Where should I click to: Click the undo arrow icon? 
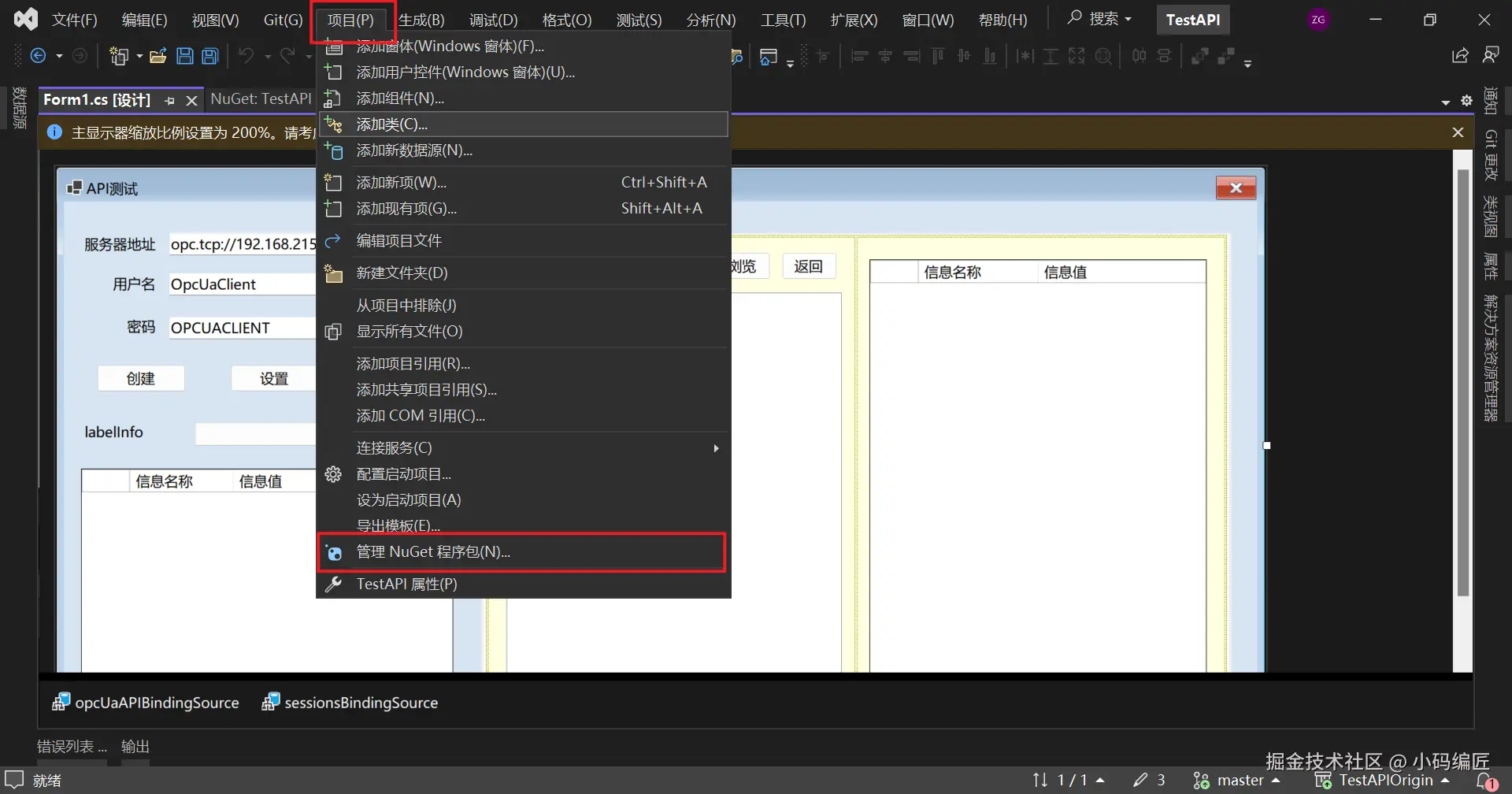click(x=246, y=56)
